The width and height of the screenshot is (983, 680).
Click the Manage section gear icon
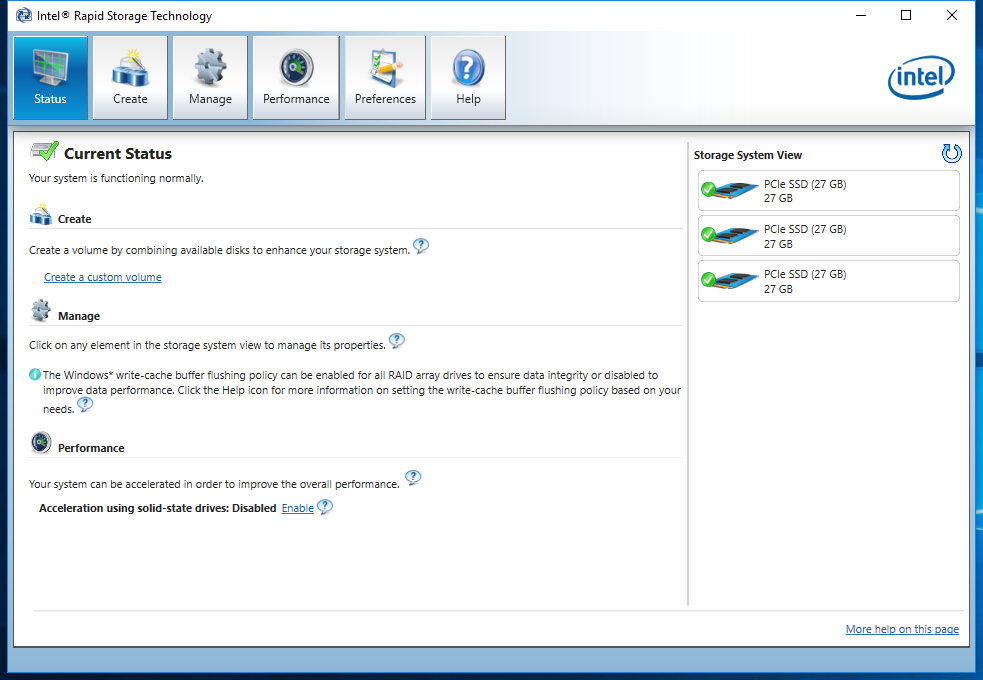(41, 310)
